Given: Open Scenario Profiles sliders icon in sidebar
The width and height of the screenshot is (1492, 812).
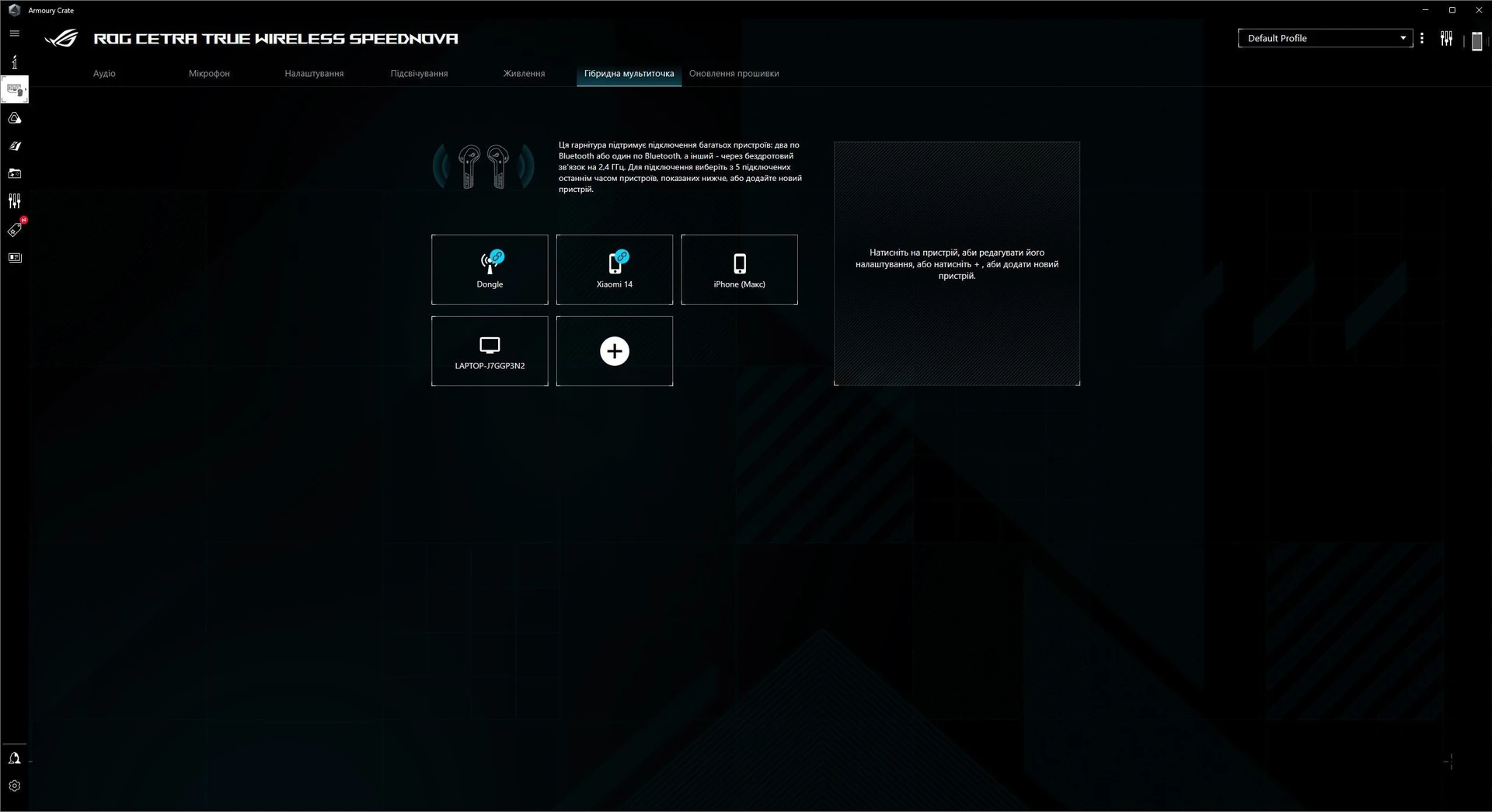Looking at the screenshot, I should tap(14, 201).
